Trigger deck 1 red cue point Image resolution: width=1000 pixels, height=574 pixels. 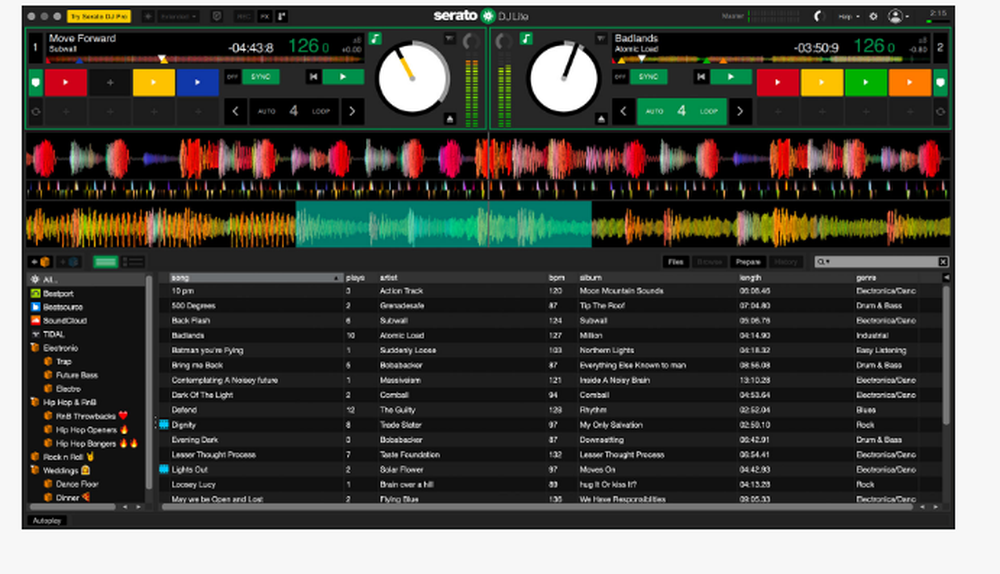pyautogui.click(x=66, y=83)
